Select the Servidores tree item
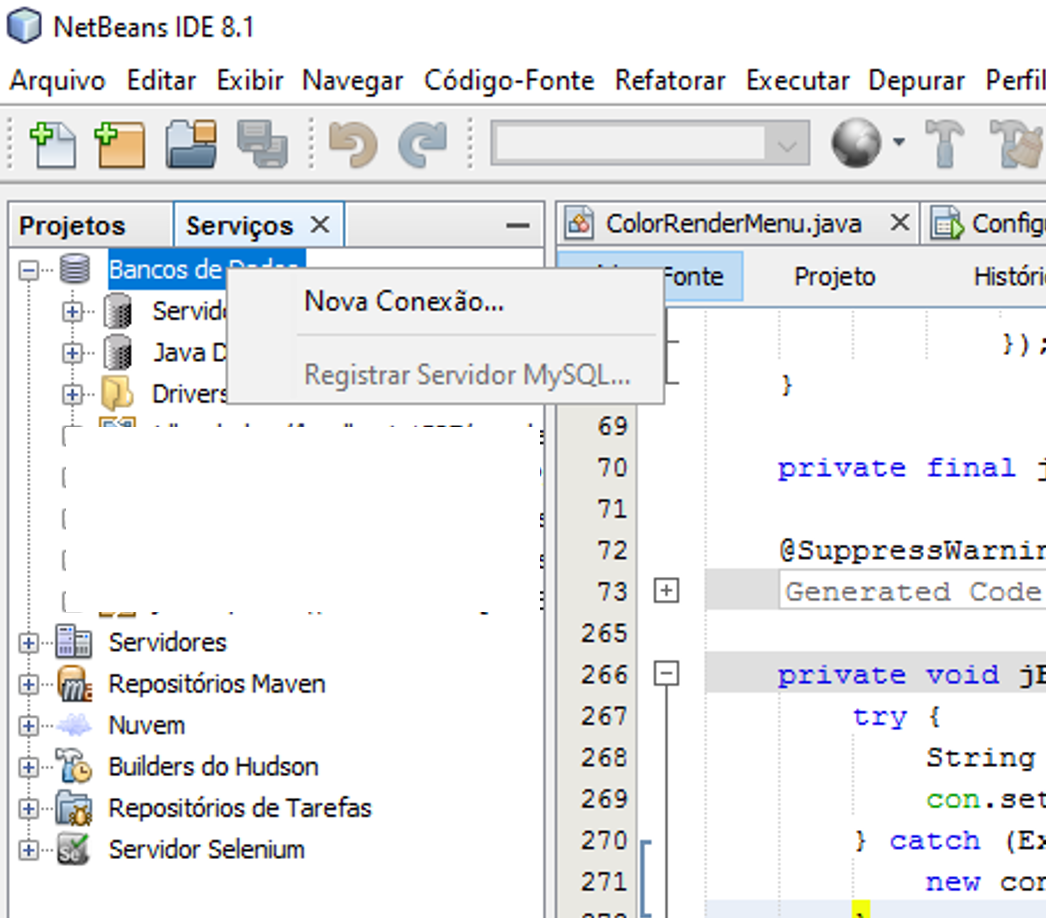This screenshot has width=1046, height=918. 167,642
